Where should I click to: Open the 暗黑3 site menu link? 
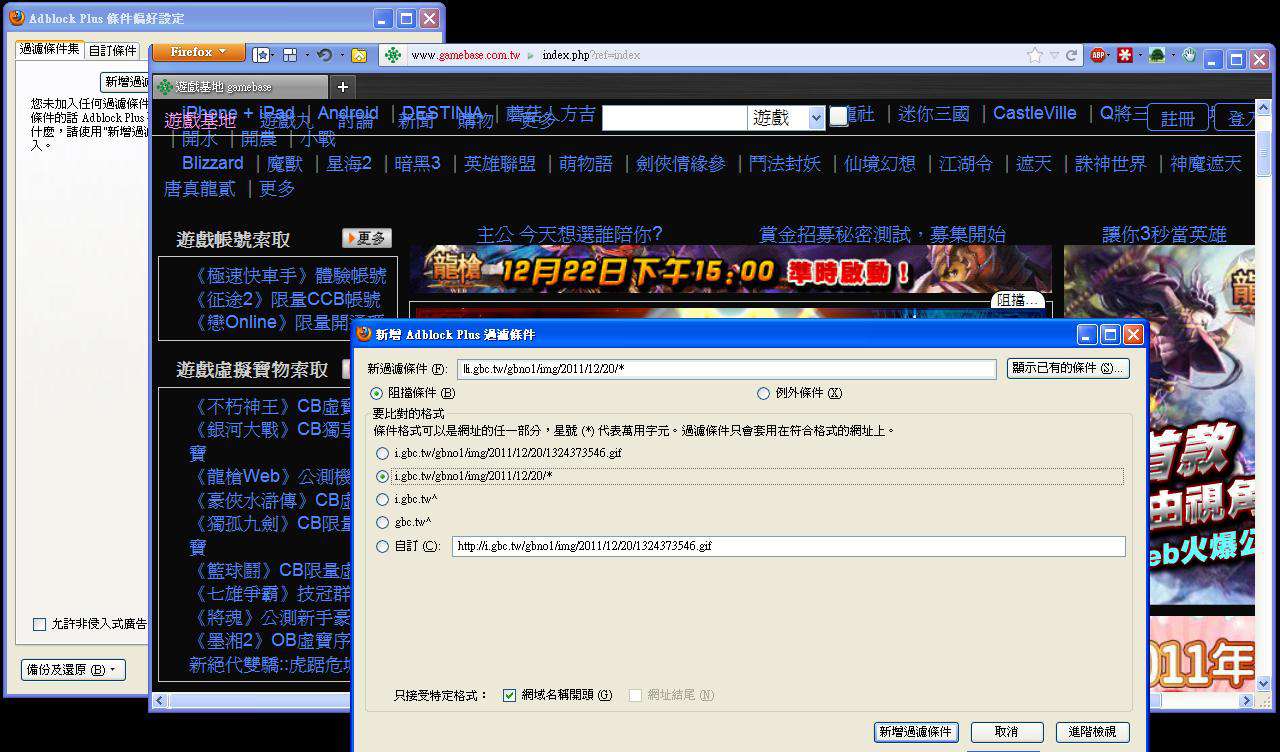coord(418,163)
